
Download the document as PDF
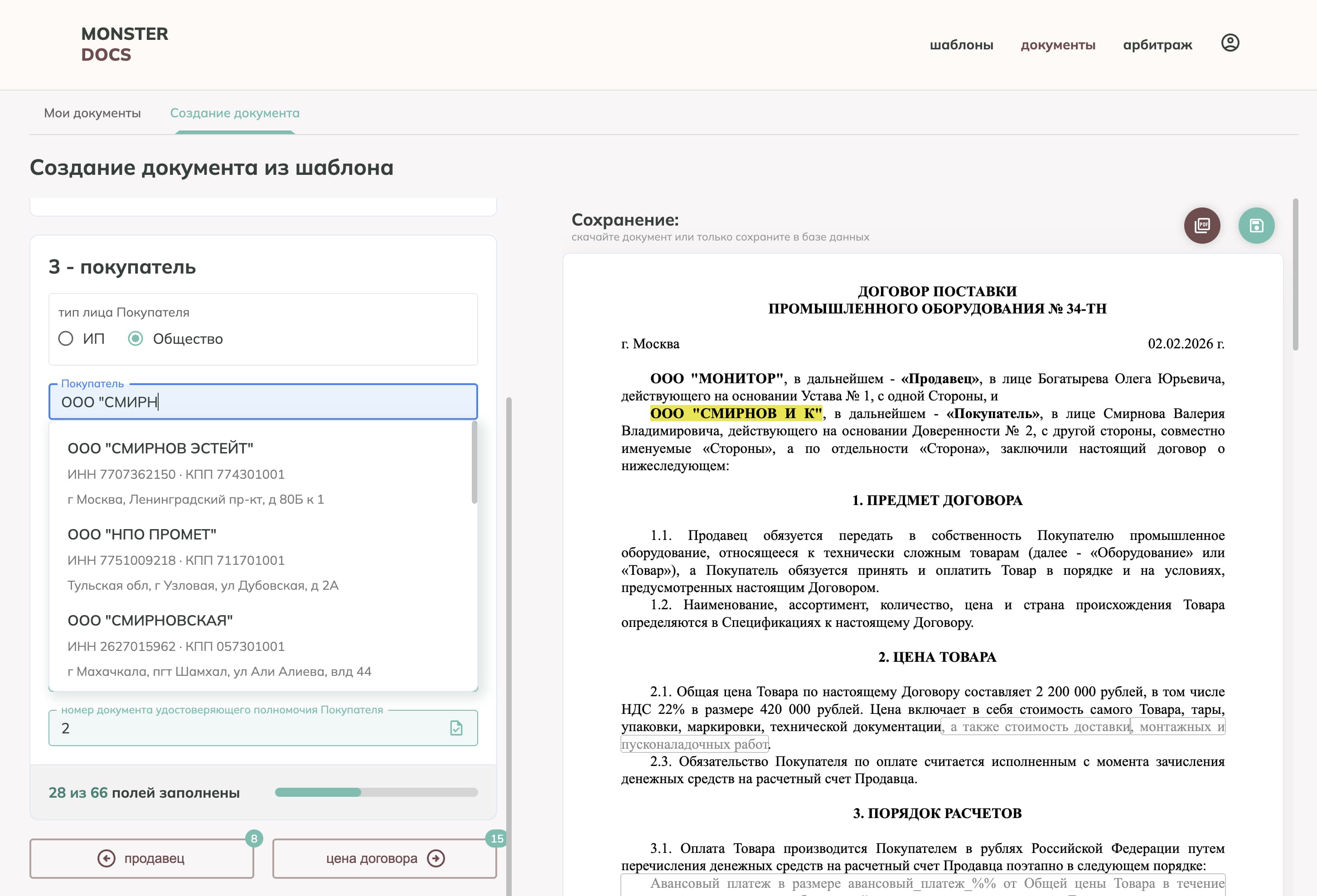pyautogui.click(x=1202, y=226)
